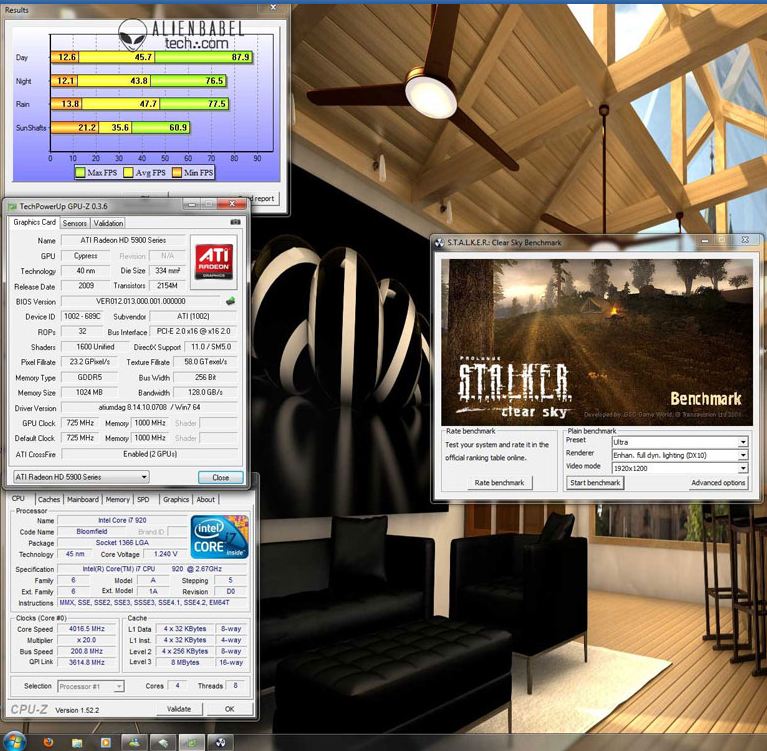Click the QPI Link value 3614.8 MHz
Screen dimensions: 767x751
87,662
